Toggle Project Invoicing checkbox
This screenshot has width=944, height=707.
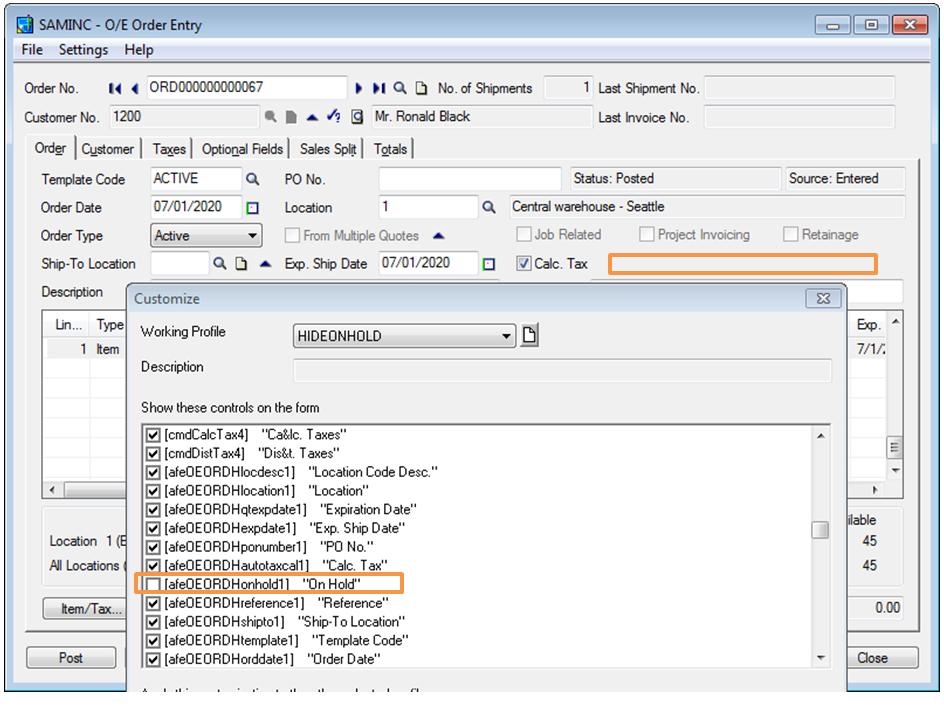(647, 234)
